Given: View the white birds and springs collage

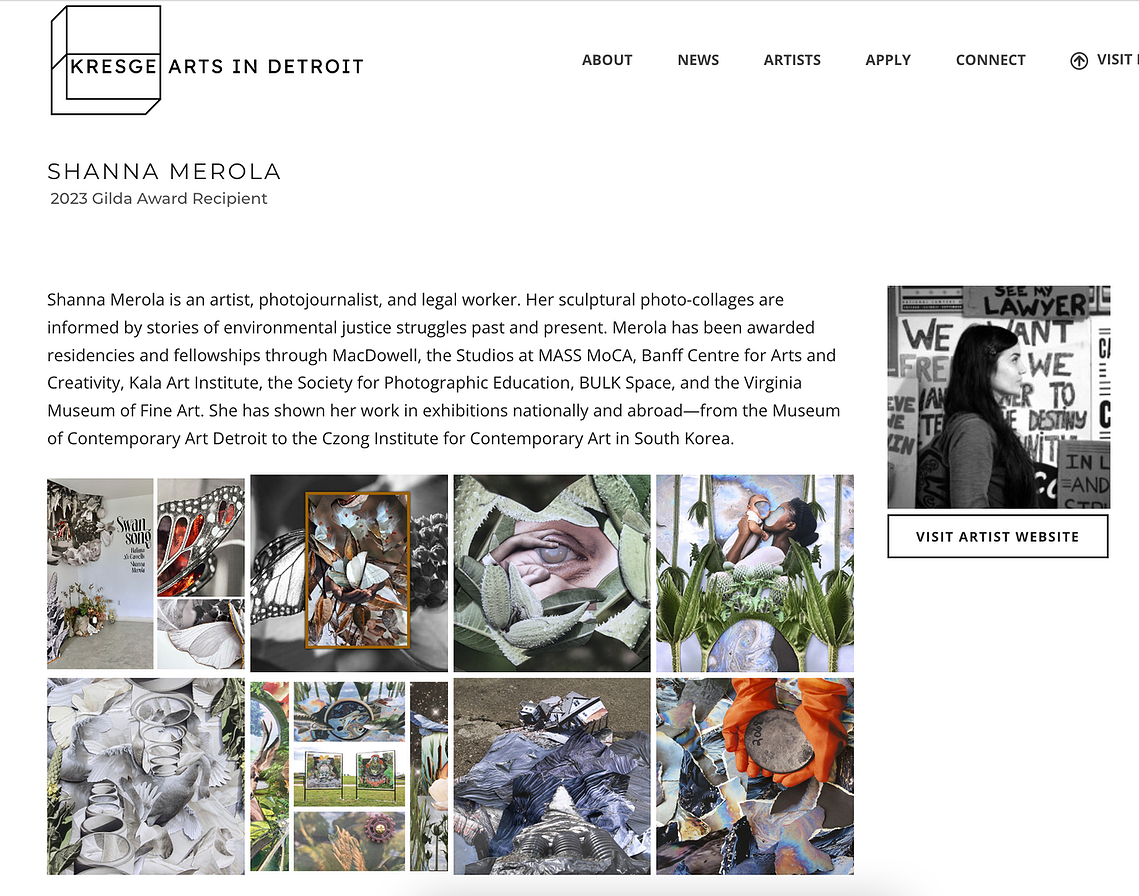Looking at the screenshot, I should tap(146, 776).
